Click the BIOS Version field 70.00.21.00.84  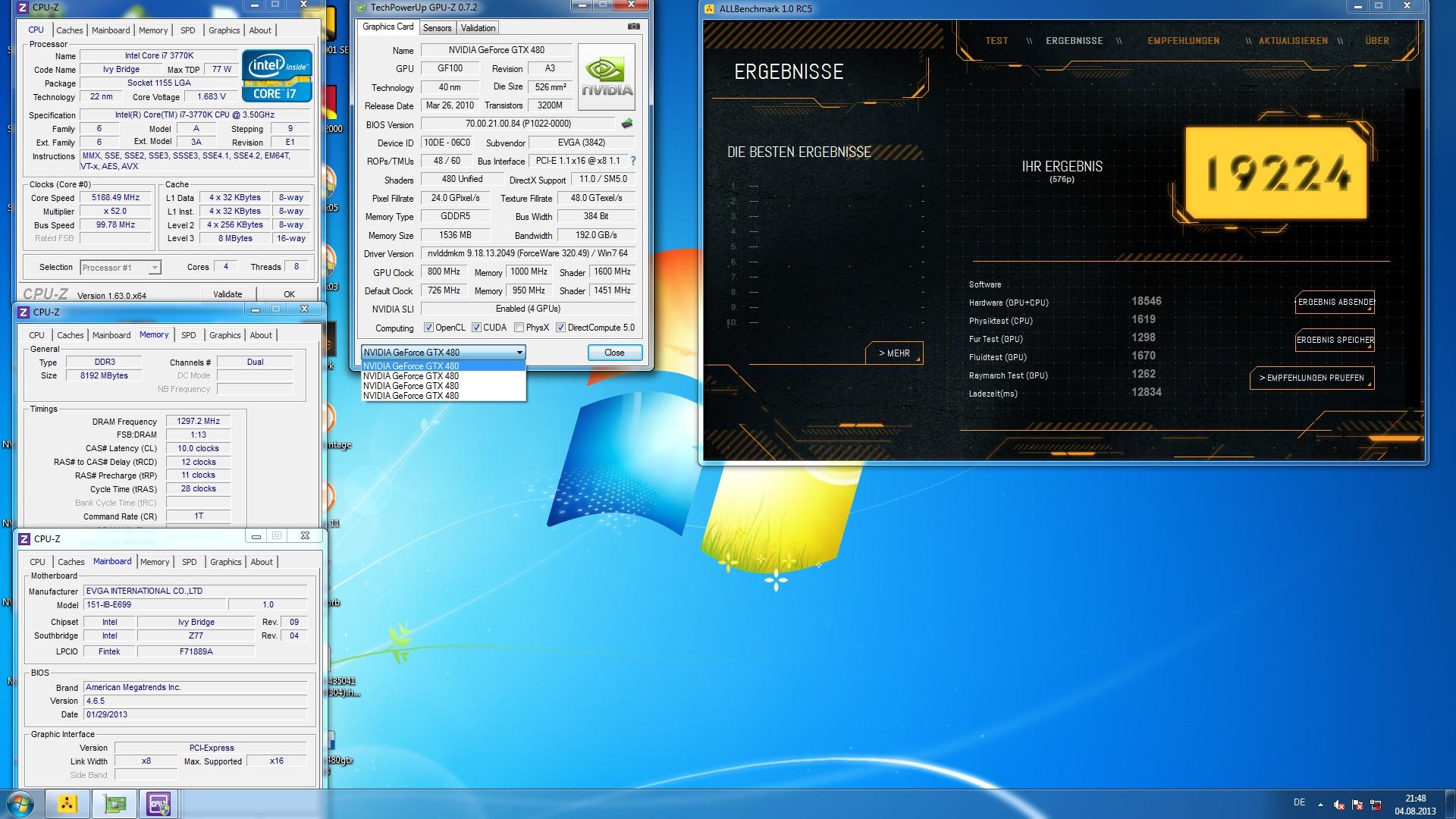(x=518, y=124)
